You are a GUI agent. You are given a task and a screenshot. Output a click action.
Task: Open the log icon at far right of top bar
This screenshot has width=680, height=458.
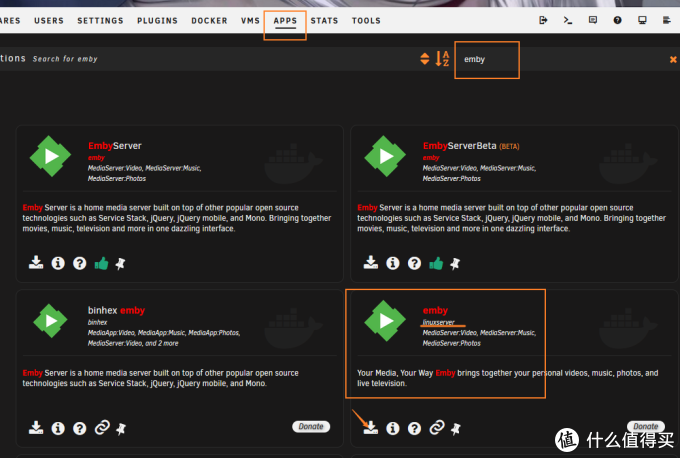pos(667,20)
